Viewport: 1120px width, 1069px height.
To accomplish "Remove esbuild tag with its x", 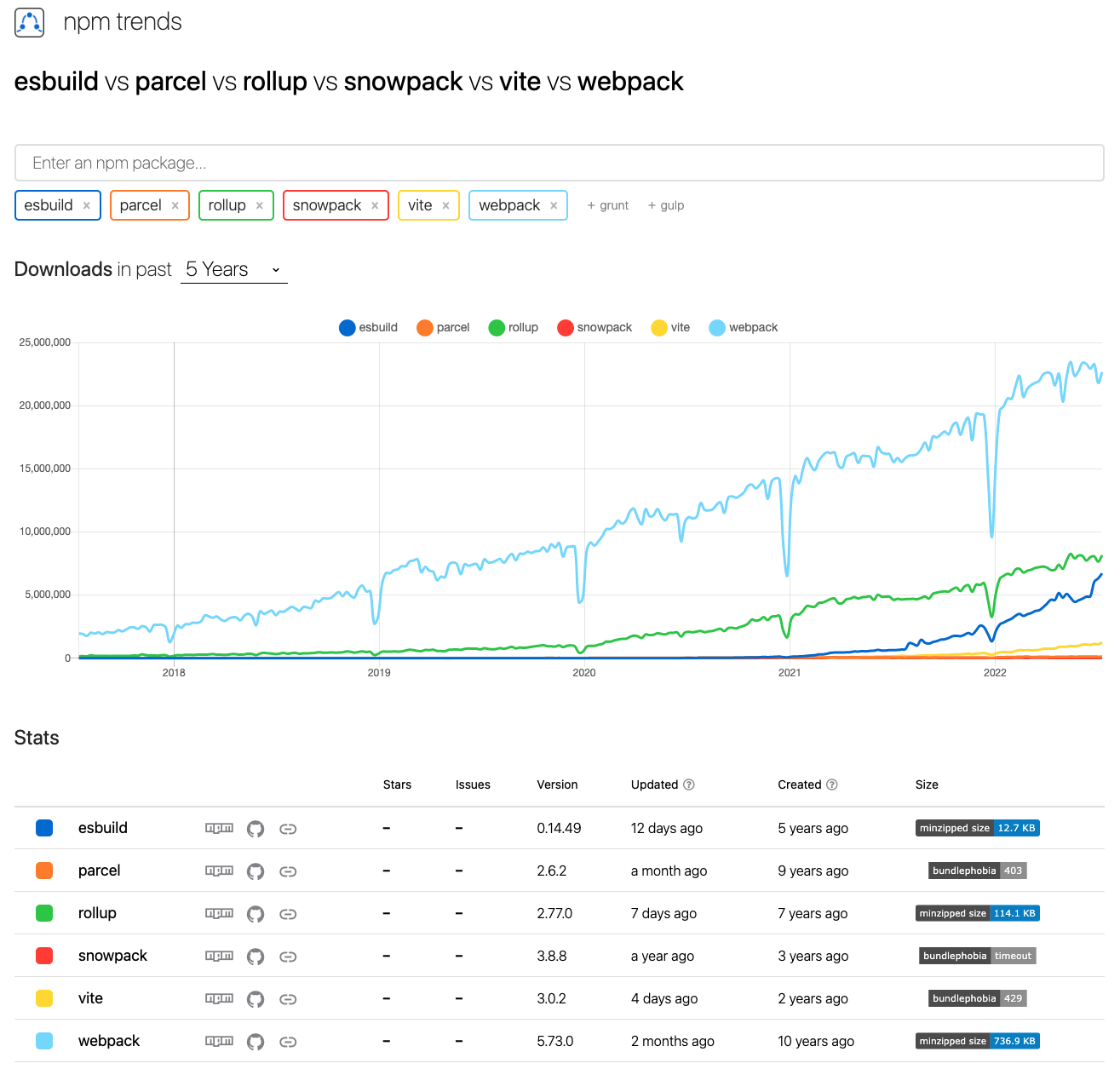I will [87, 205].
